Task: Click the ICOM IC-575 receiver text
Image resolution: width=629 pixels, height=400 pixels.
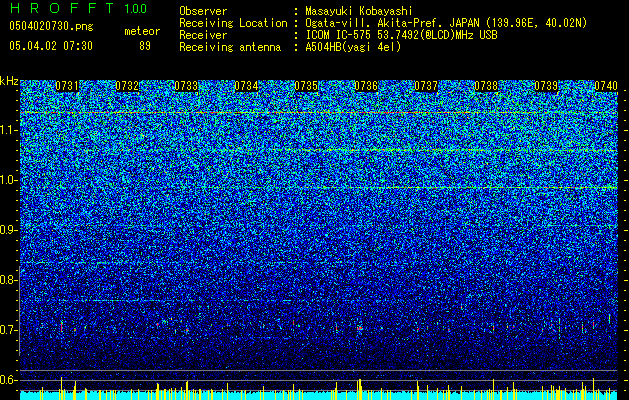Action: tap(401, 35)
